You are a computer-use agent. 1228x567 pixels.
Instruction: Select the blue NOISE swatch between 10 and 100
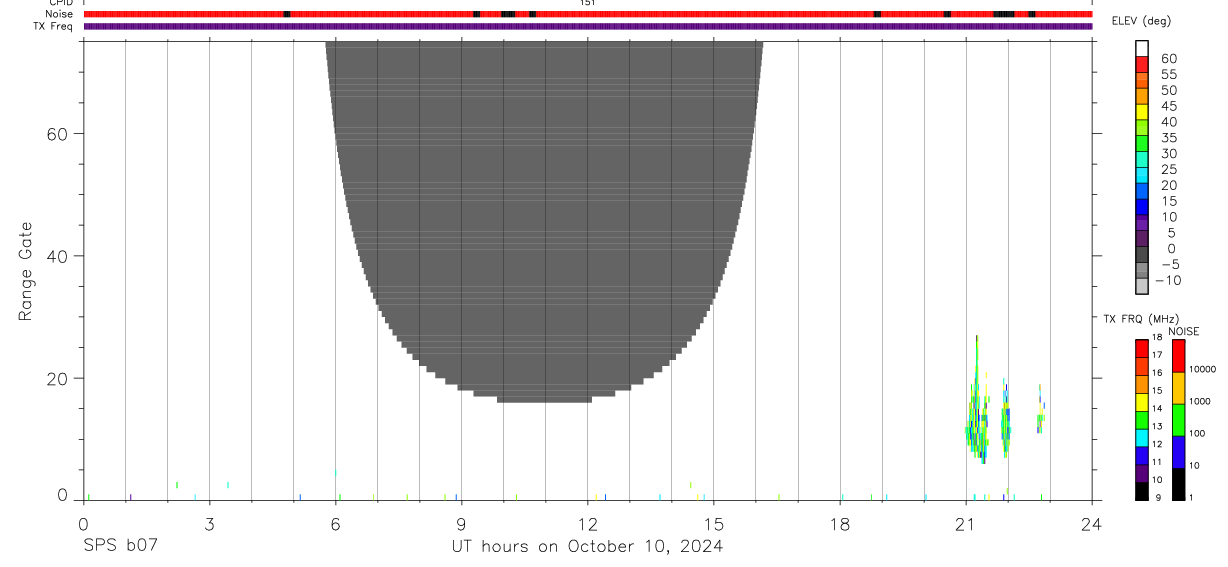coord(1179,452)
